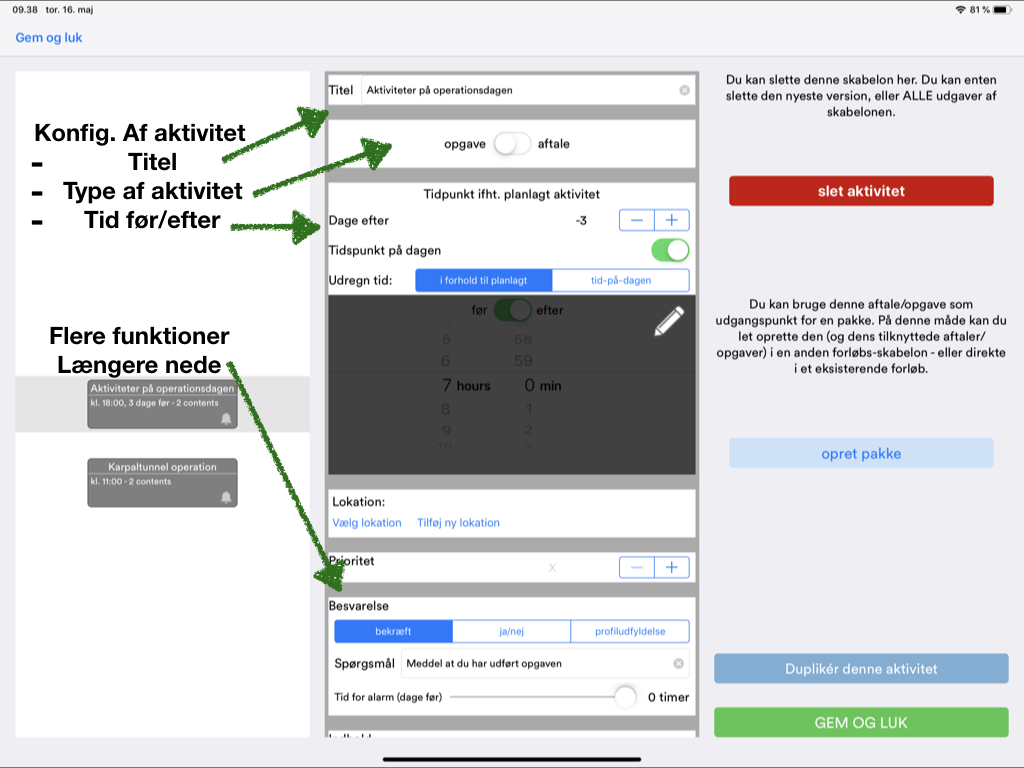Toggle opgave/aftale switch

coord(512,144)
